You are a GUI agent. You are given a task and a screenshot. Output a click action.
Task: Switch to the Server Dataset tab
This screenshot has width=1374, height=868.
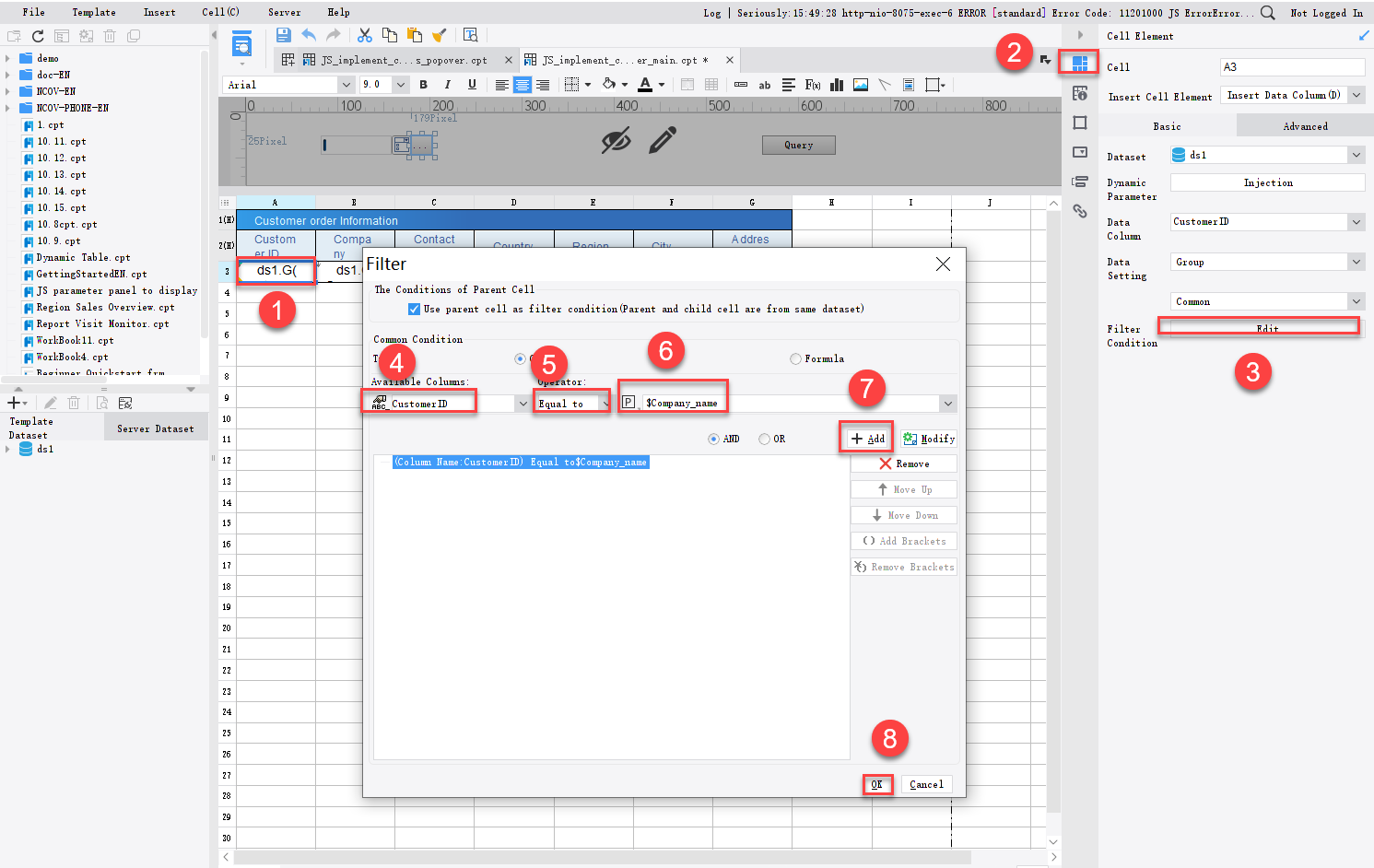click(155, 428)
